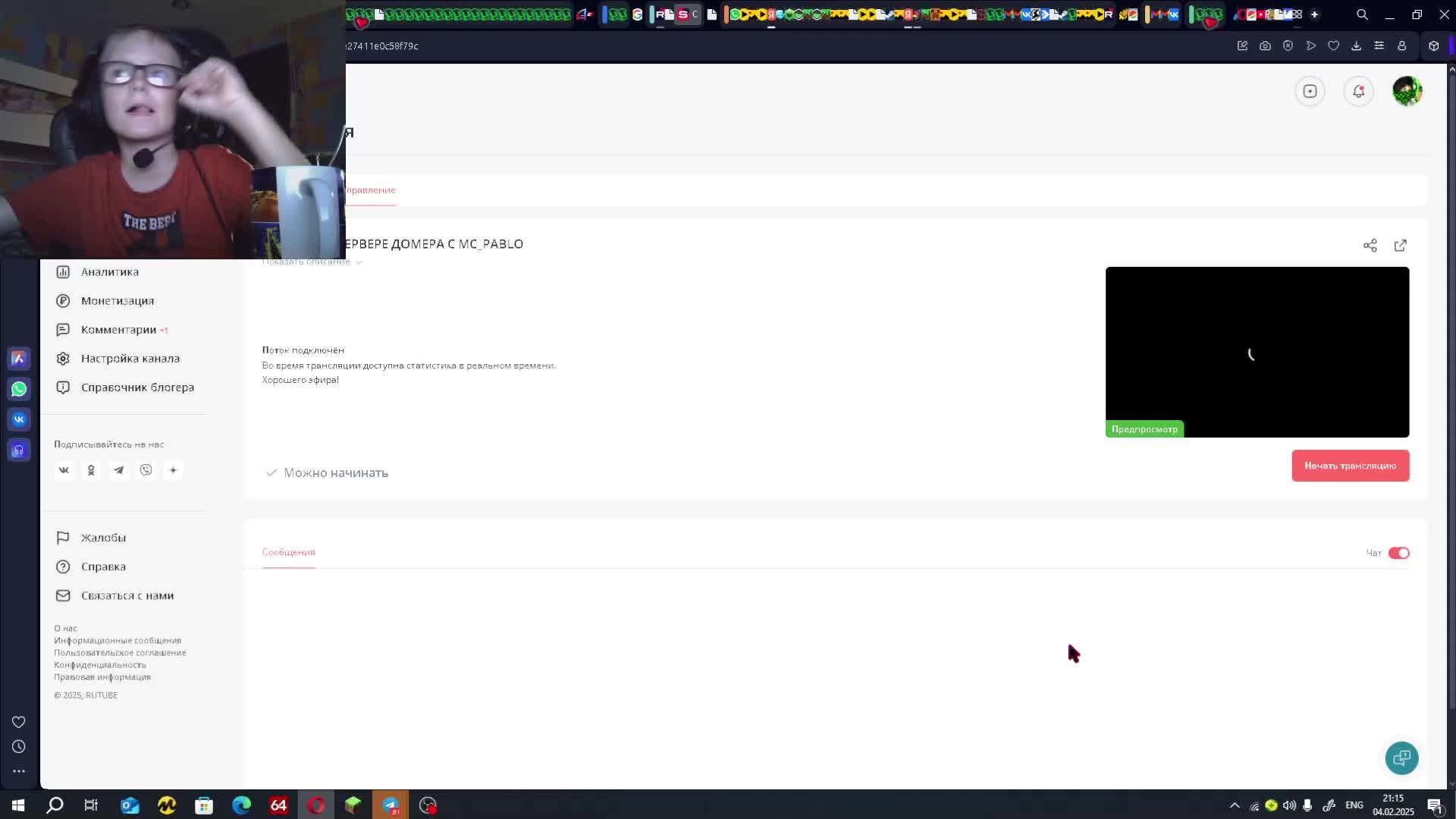1456x819 pixels.
Task: Show hidden system tray icons chevron
Action: click(1235, 805)
